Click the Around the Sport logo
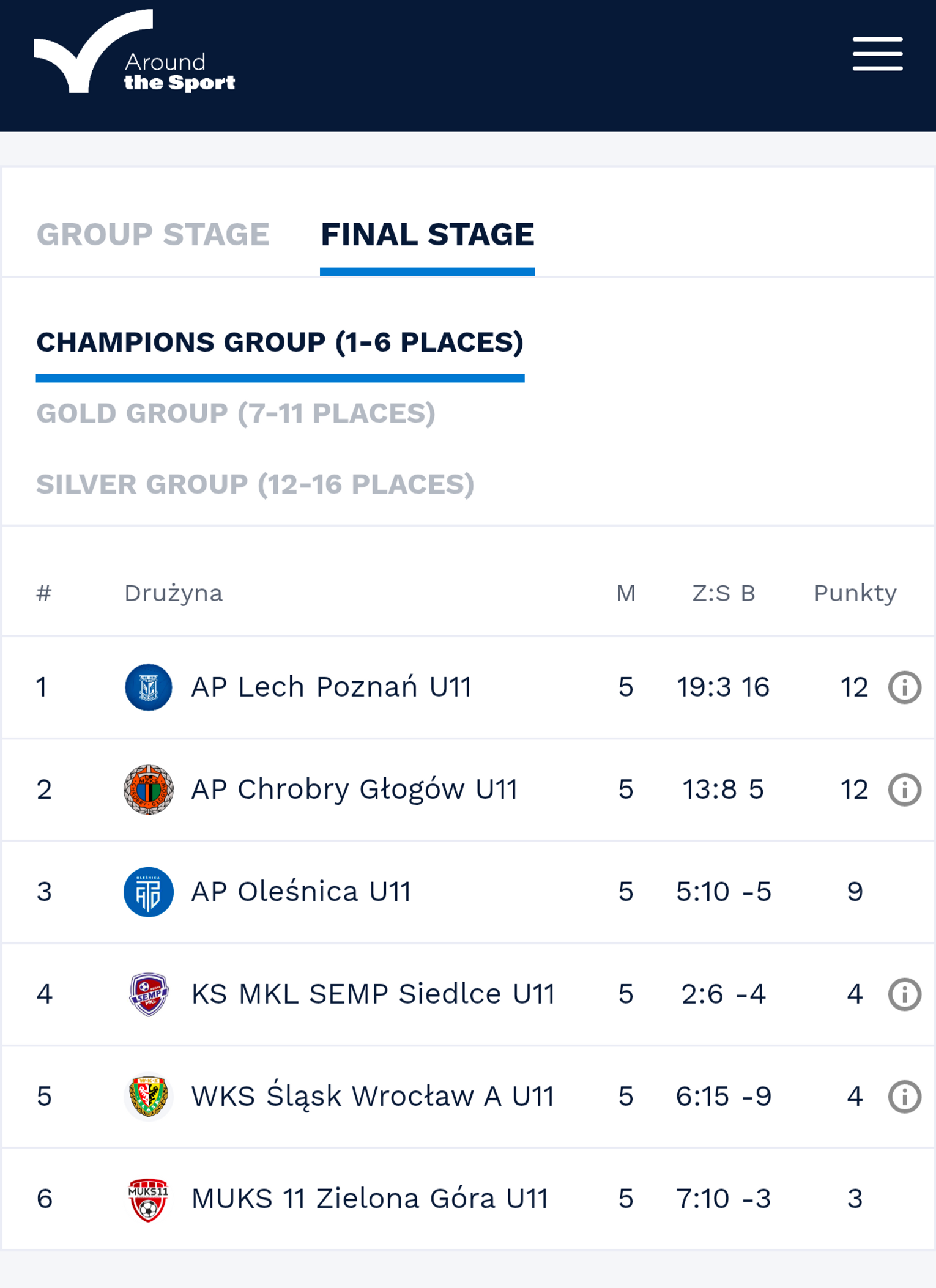The image size is (936, 1288). point(134,51)
